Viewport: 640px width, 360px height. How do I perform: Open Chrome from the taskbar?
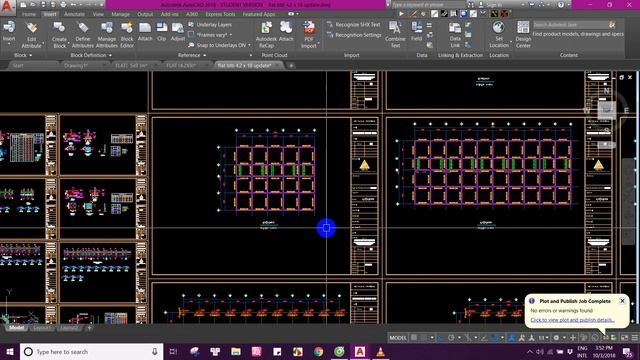(318, 351)
